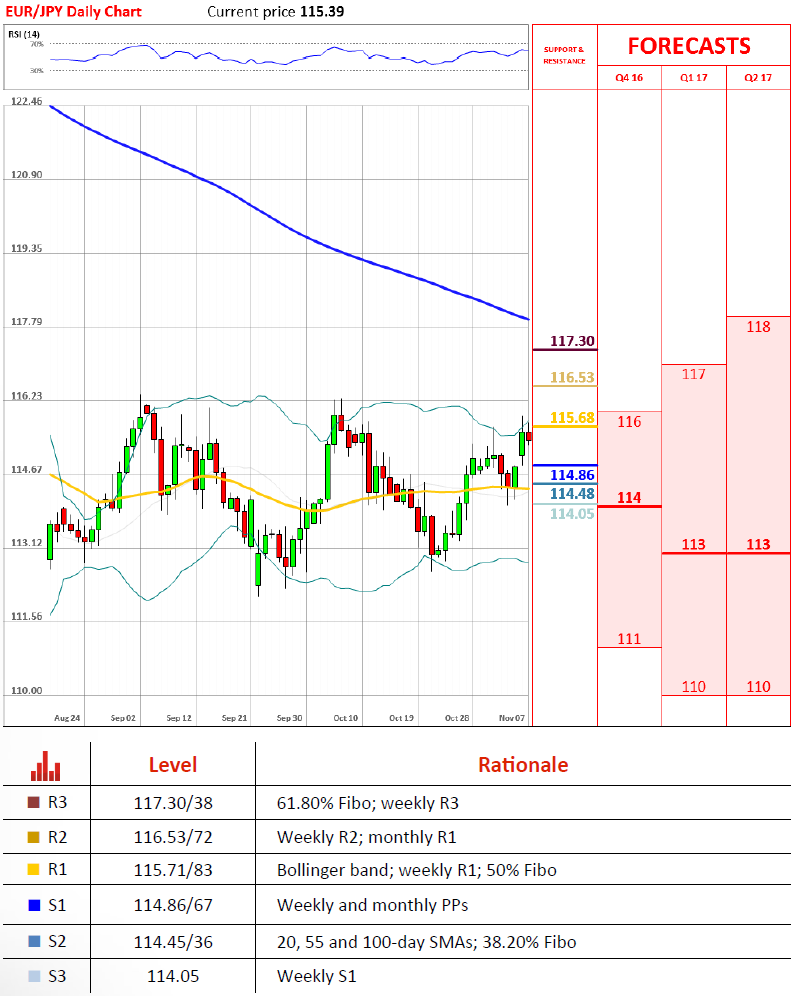Click the Oct 10 date axis label
The image size is (801, 996).
point(346,718)
